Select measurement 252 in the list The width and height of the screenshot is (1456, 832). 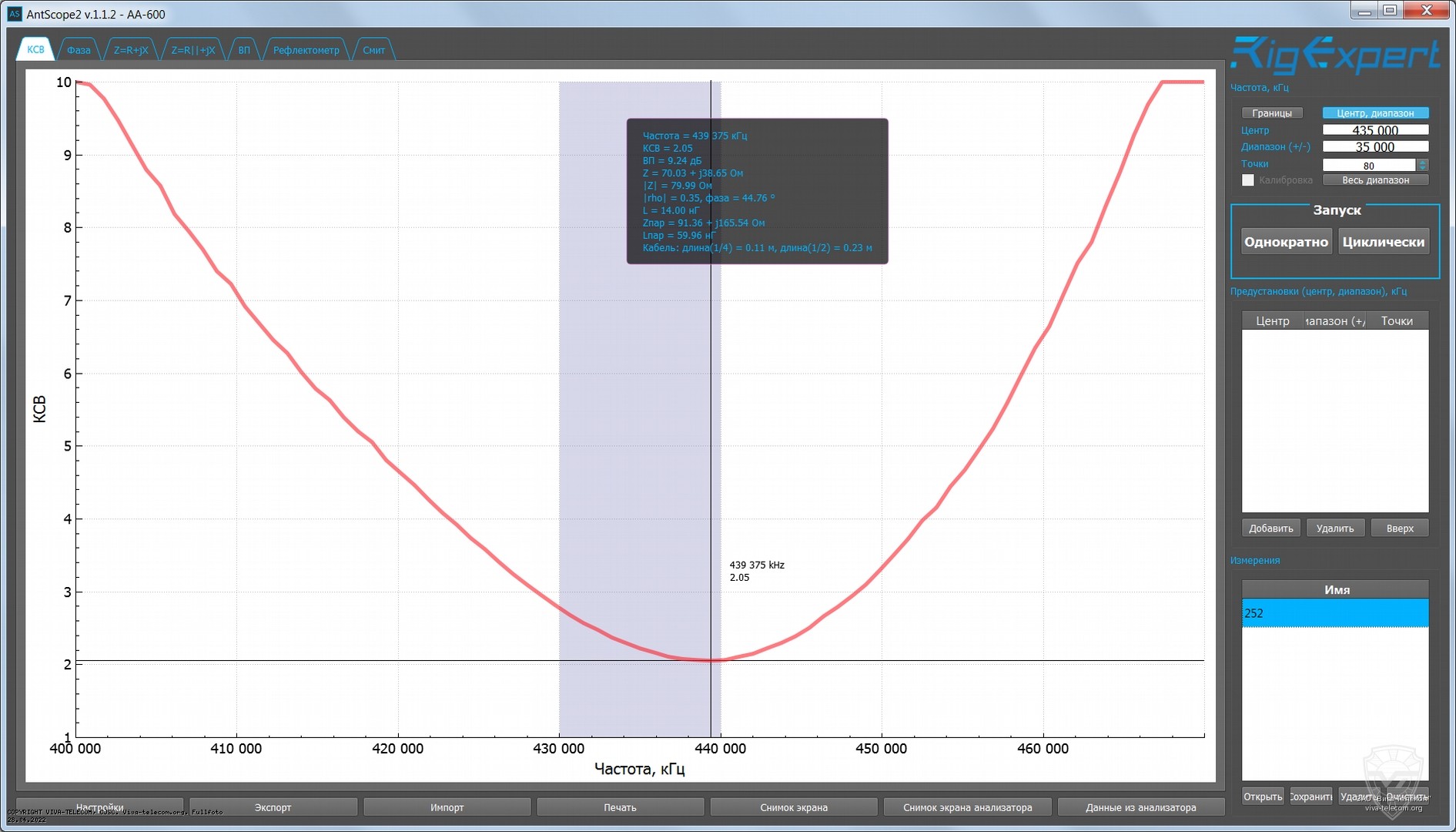click(x=1334, y=613)
